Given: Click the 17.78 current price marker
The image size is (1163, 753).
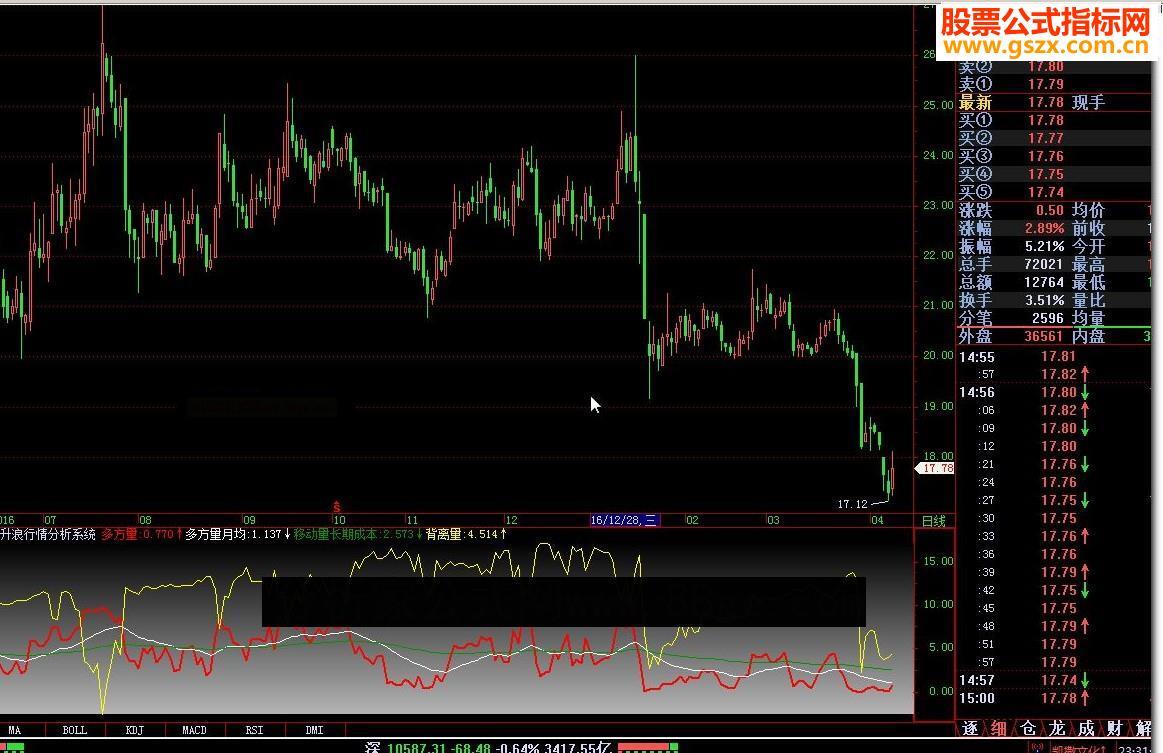Looking at the screenshot, I should point(937,468).
